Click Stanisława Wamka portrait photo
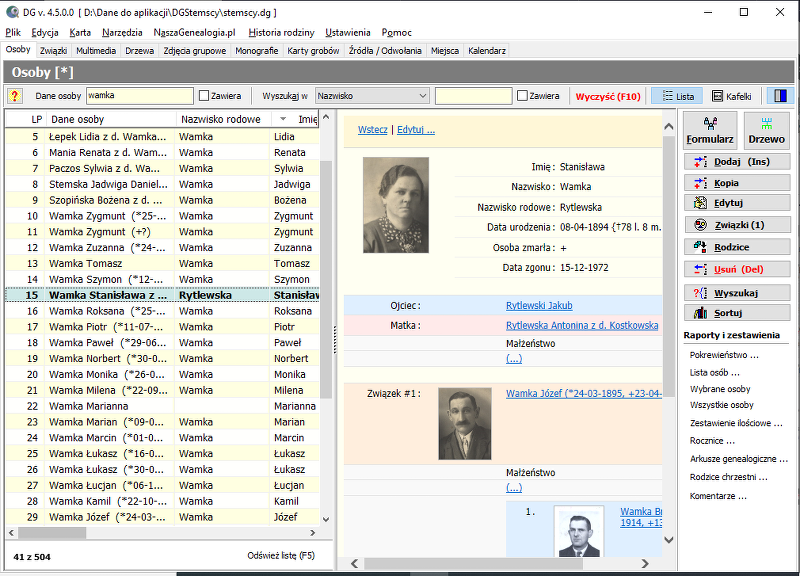Screen dimensions: 800x576 click(x=396, y=205)
